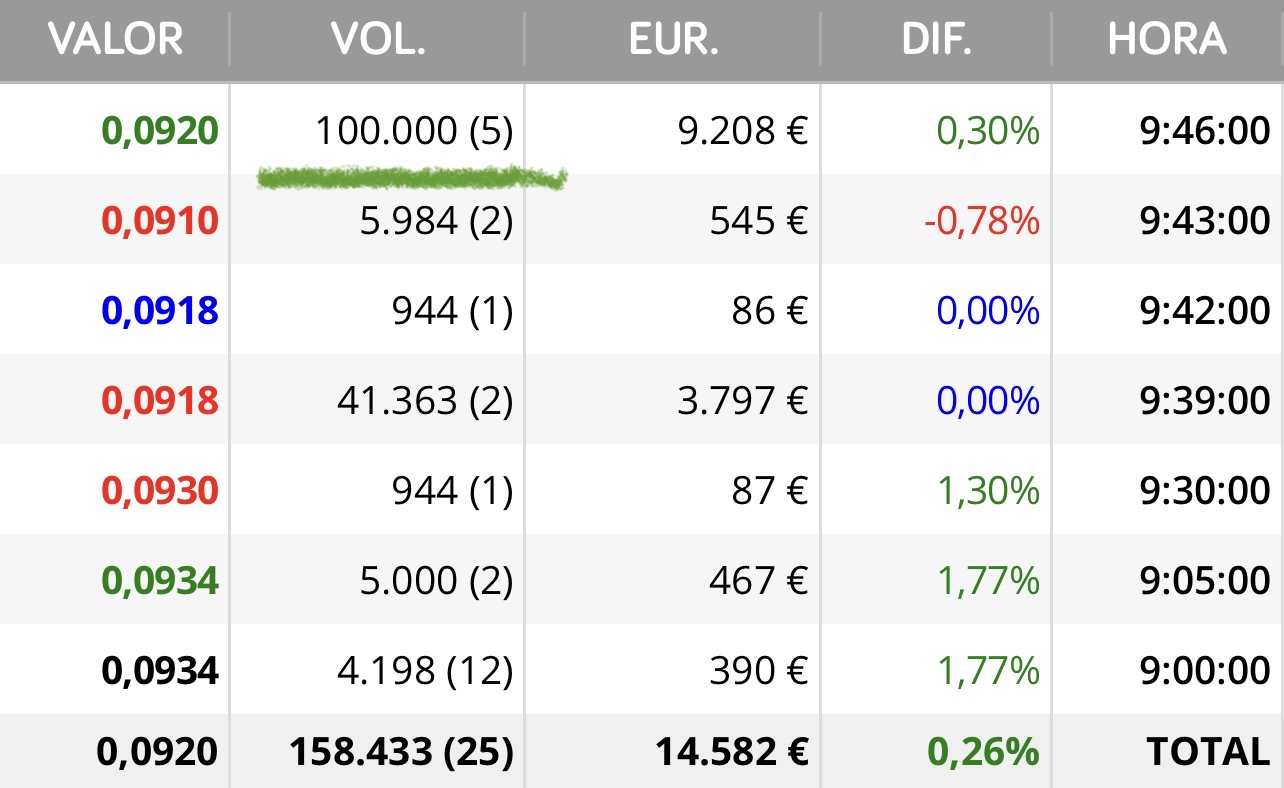Click the 467 € amount

[x=758, y=581]
